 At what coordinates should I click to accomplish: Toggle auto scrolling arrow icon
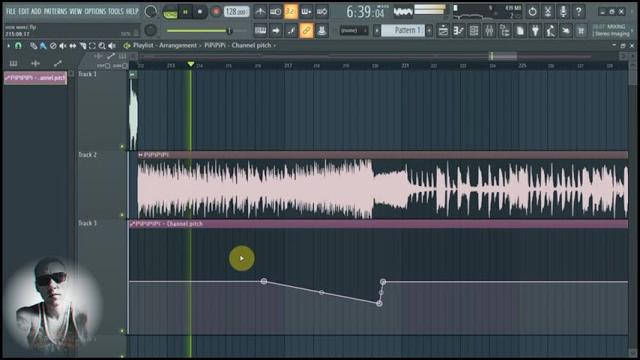point(276,30)
